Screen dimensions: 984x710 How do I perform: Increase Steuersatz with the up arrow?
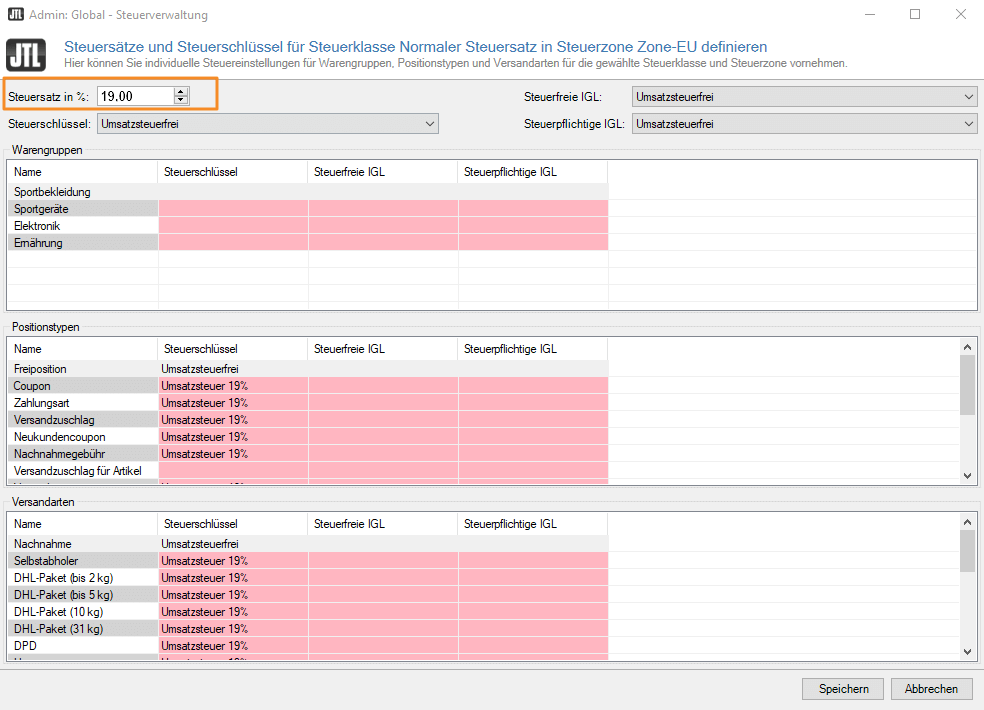click(181, 92)
